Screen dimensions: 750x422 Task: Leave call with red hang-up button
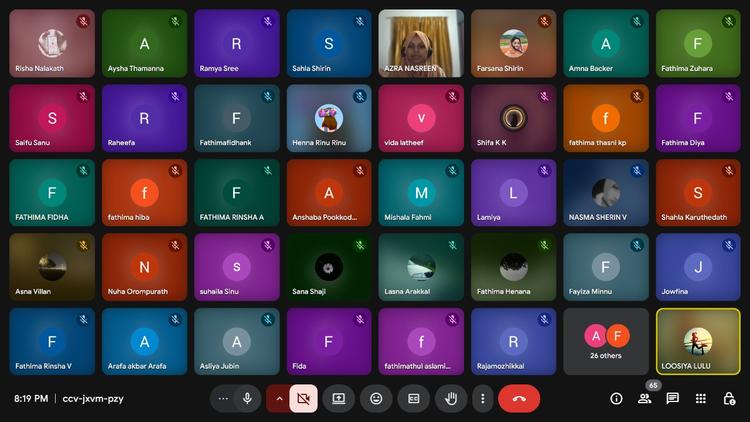[519, 398]
